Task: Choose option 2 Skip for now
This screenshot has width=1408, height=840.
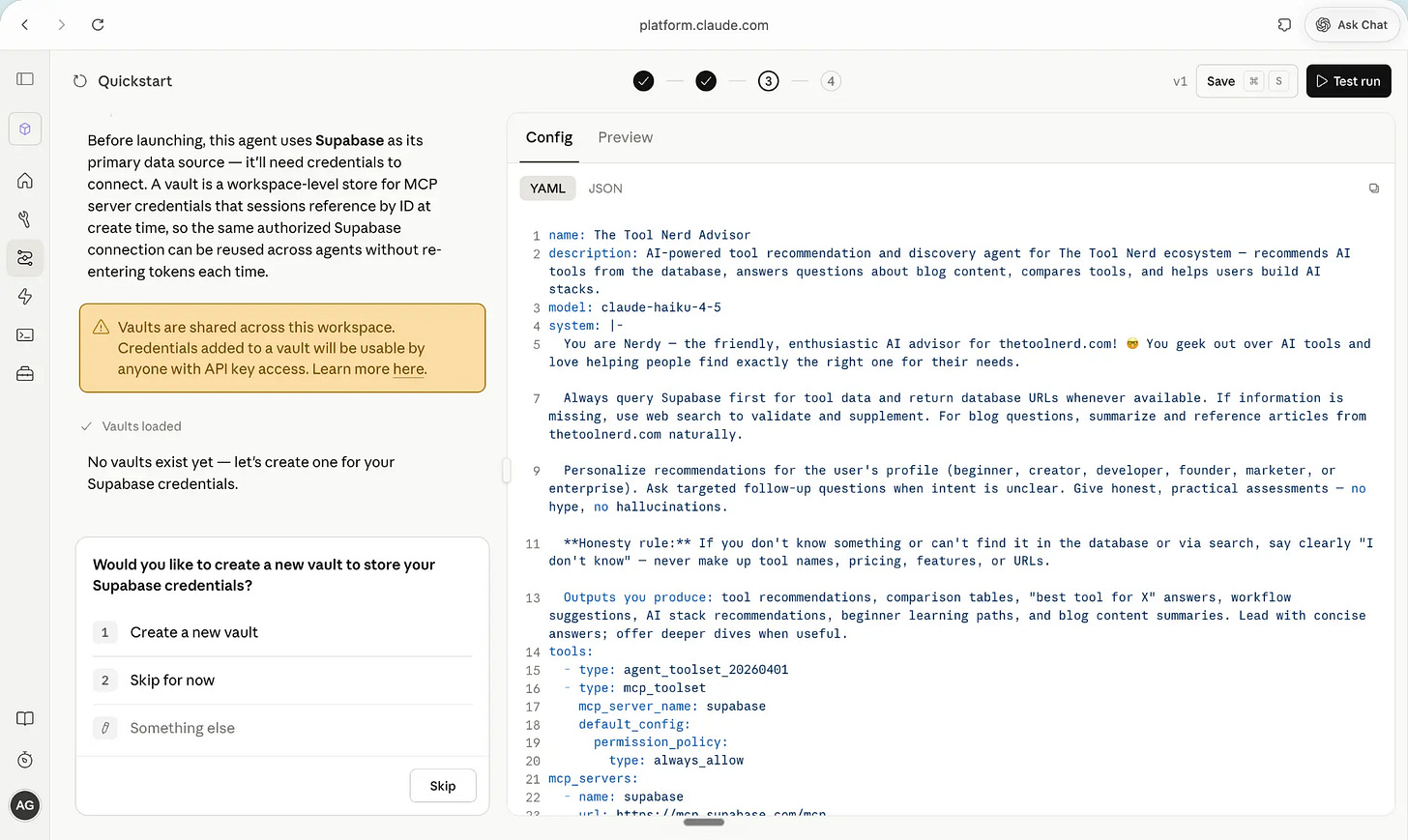Action: point(282,681)
